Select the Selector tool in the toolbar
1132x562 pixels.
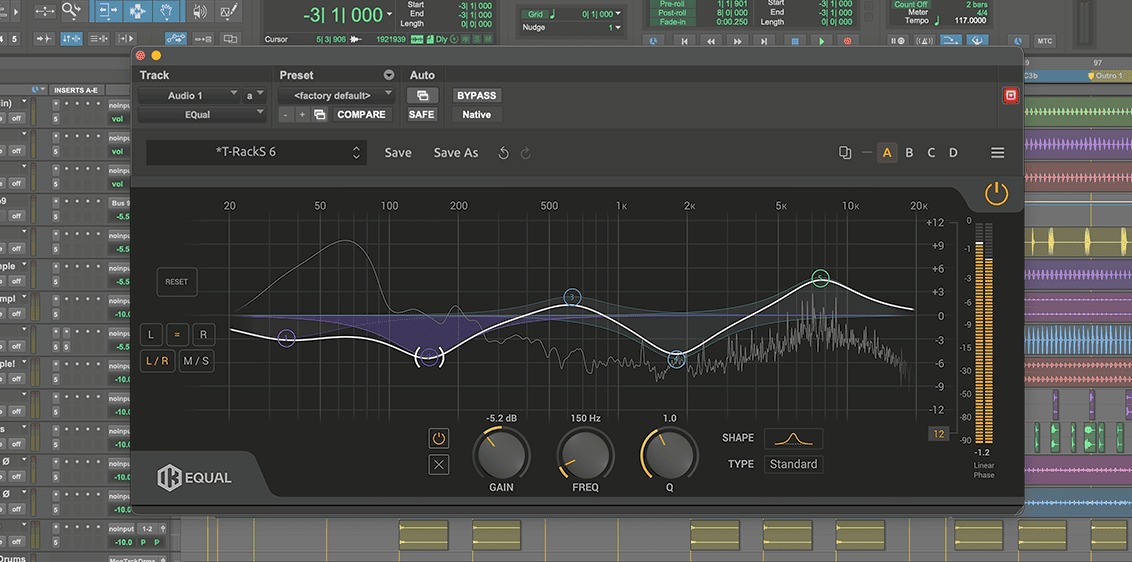point(136,10)
